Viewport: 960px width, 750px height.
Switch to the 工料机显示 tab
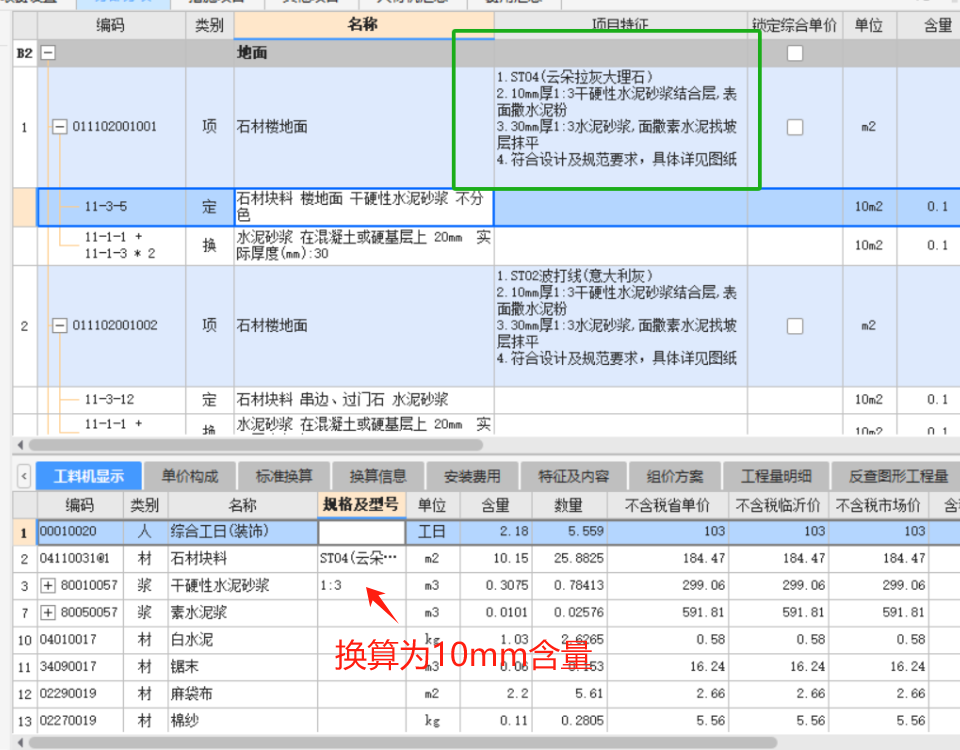(89, 476)
